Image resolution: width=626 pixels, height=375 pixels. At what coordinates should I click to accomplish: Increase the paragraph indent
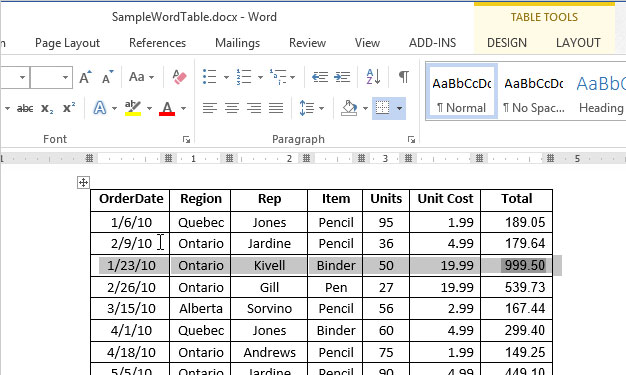342,77
